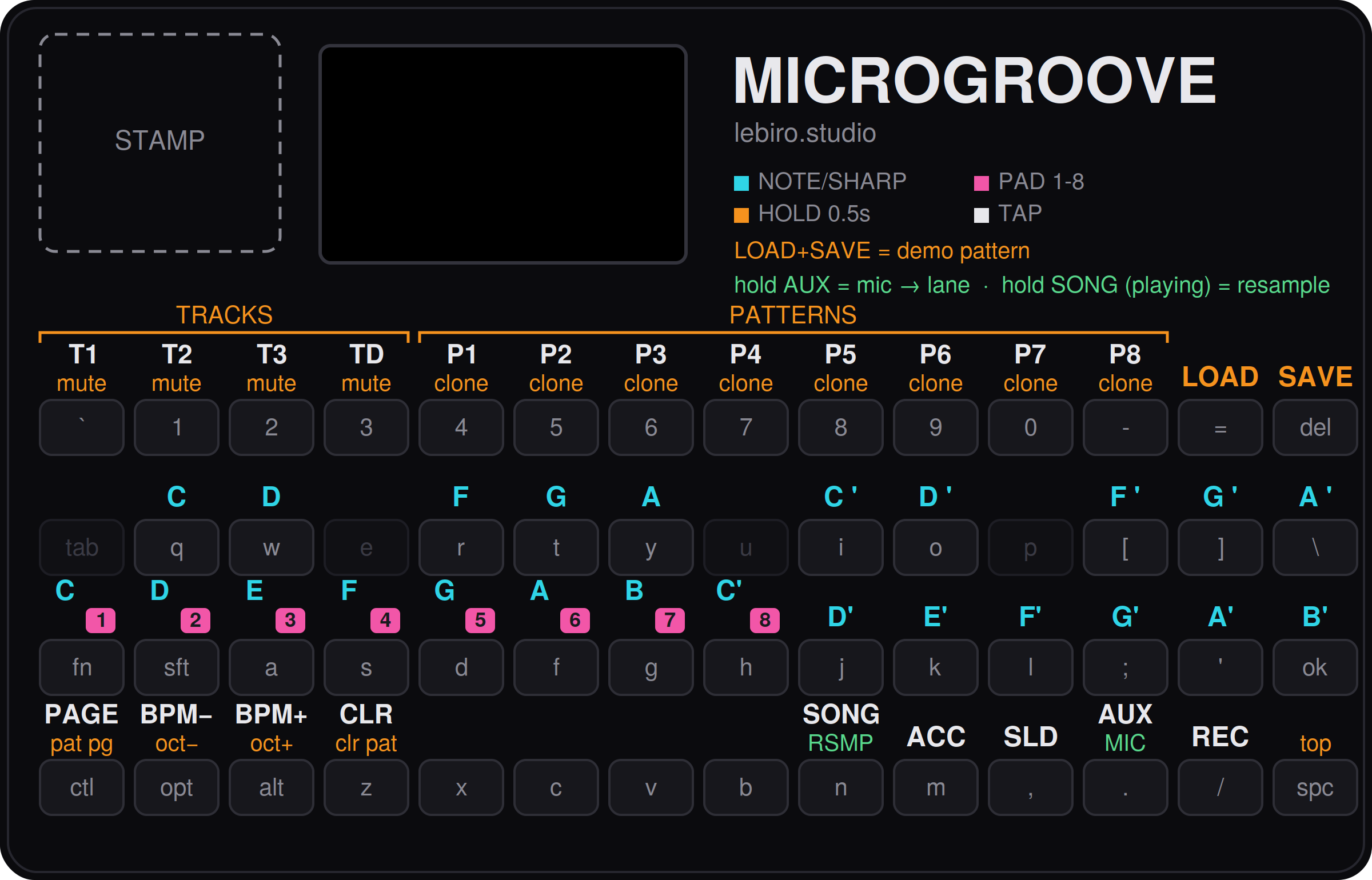Click the c key
Viewport: 1372px width, 880px height.
click(556, 787)
